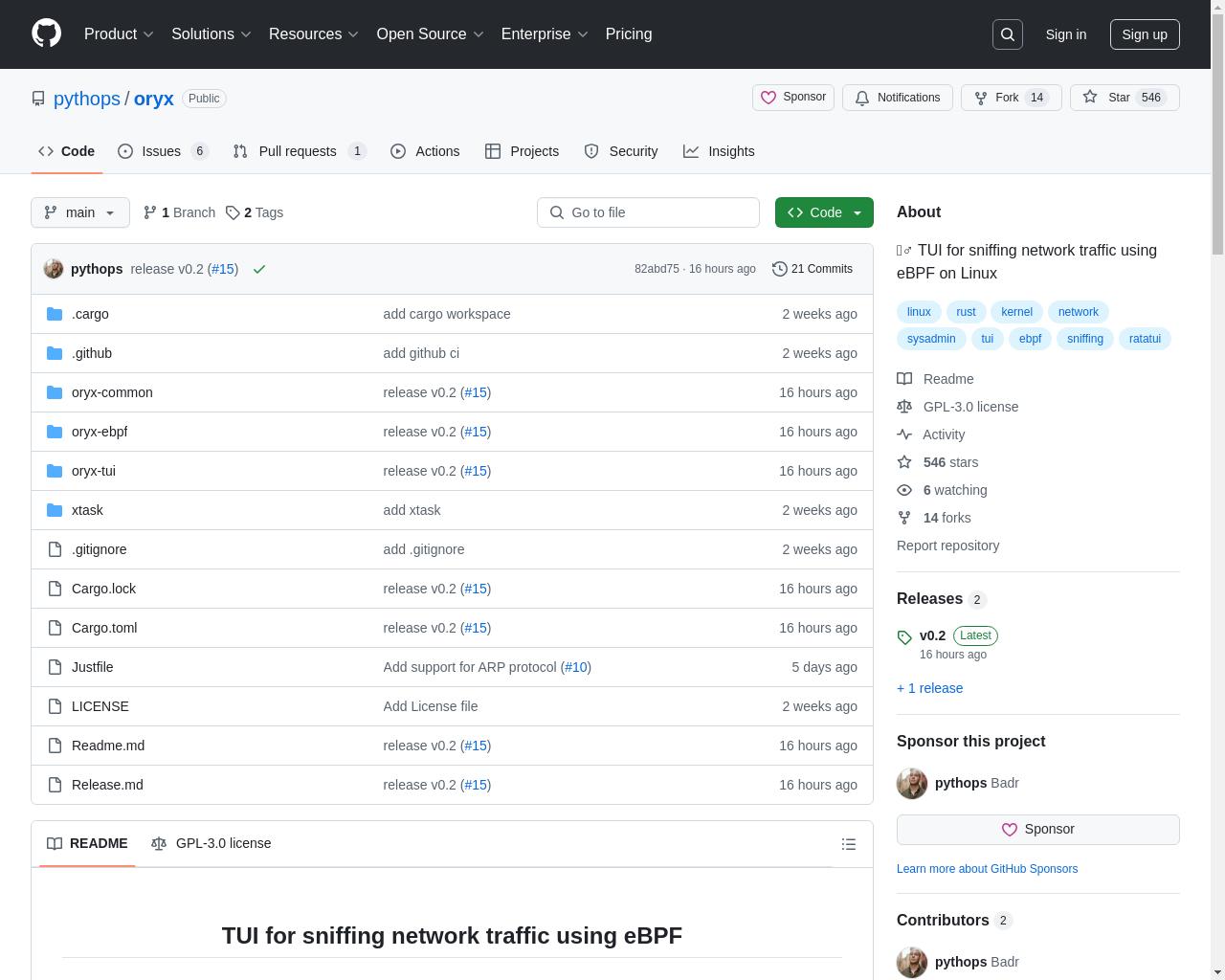Click the Pricing link

(x=629, y=33)
